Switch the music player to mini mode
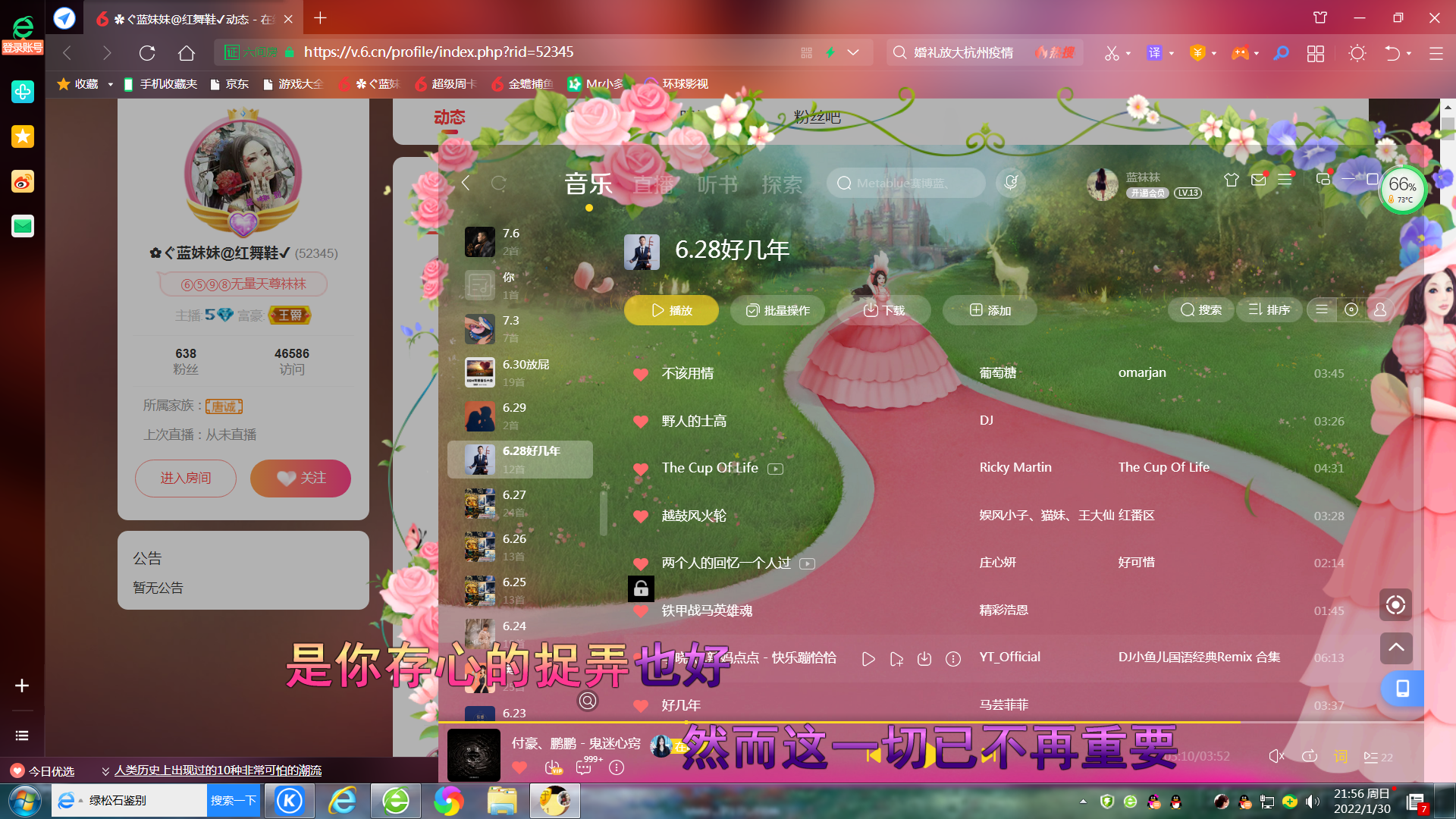Viewport: 1456px width, 819px height. (x=1323, y=180)
